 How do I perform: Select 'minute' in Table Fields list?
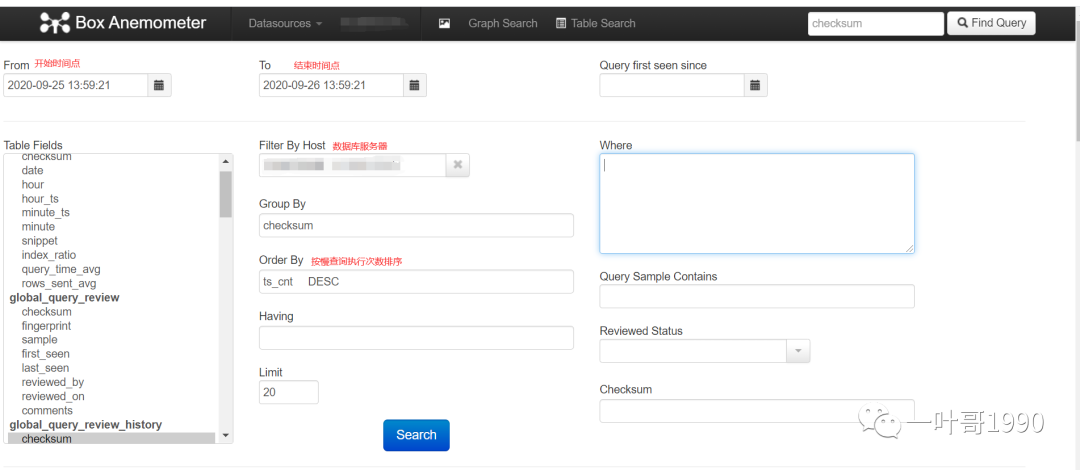38,227
